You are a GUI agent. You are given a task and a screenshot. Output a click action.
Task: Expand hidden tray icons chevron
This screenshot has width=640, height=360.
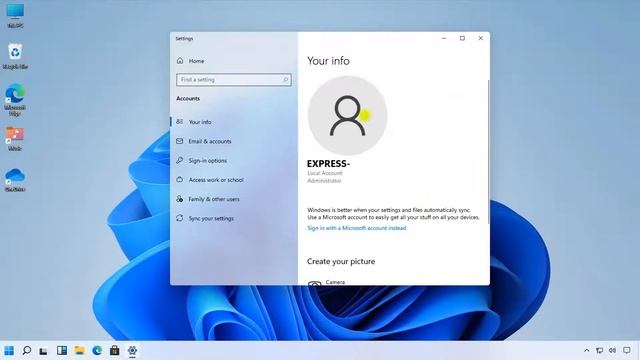point(587,350)
